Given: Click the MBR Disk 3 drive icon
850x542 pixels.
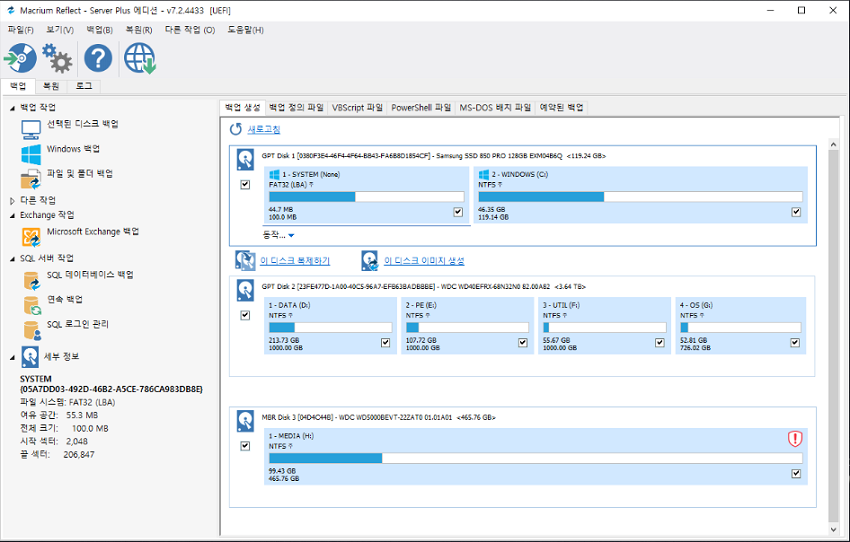Looking at the screenshot, I should (x=245, y=421).
